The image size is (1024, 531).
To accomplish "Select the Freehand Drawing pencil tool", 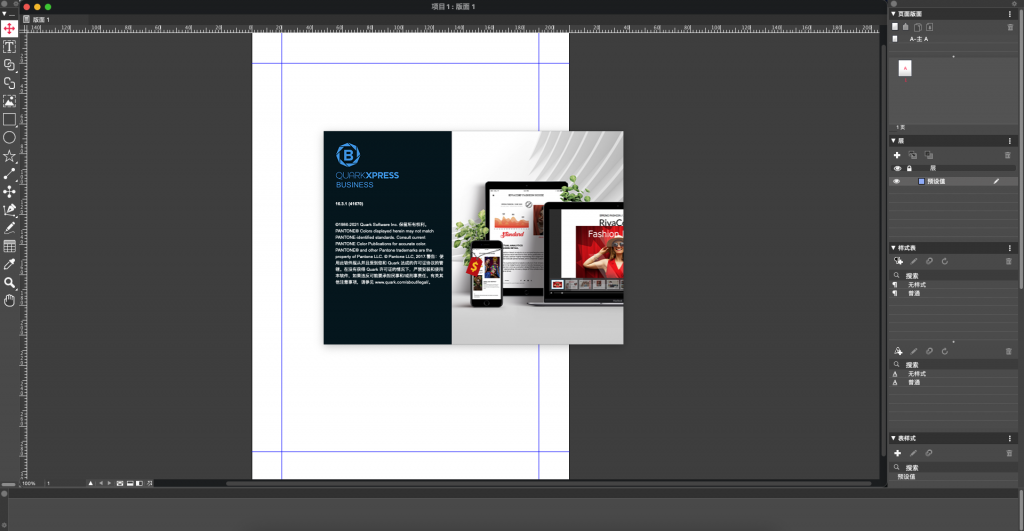I will click(x=9, y=227).
